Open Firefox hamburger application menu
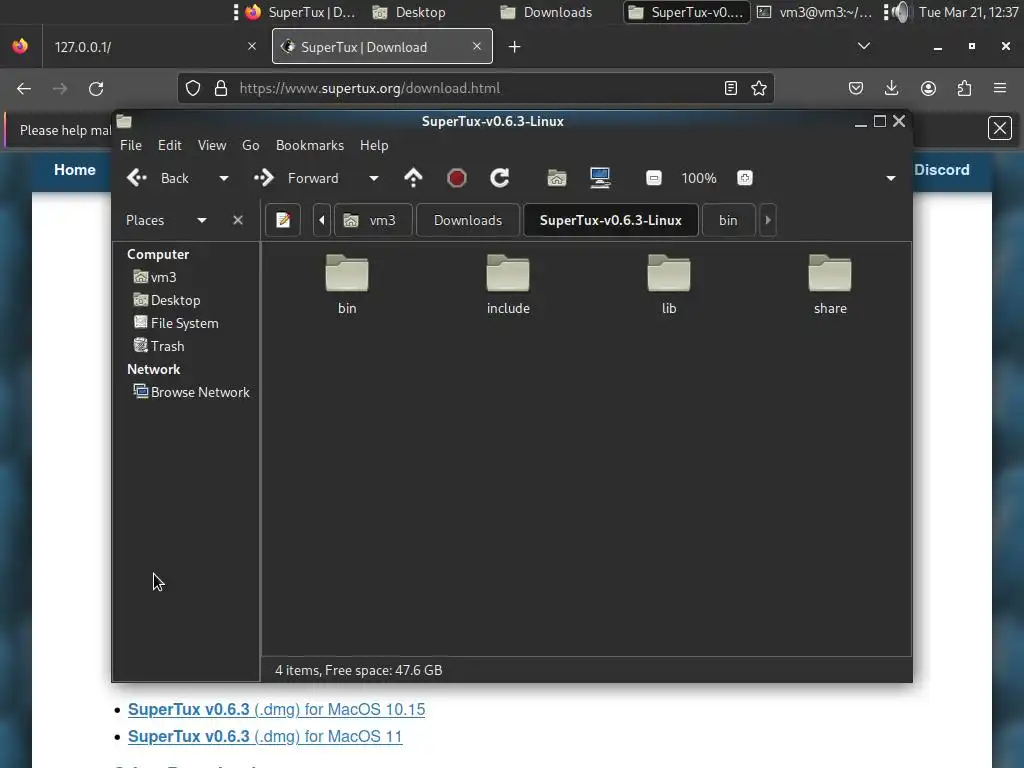This screenshot has height=768, width=1024. pyautogui.click(x=1000, y=88)
